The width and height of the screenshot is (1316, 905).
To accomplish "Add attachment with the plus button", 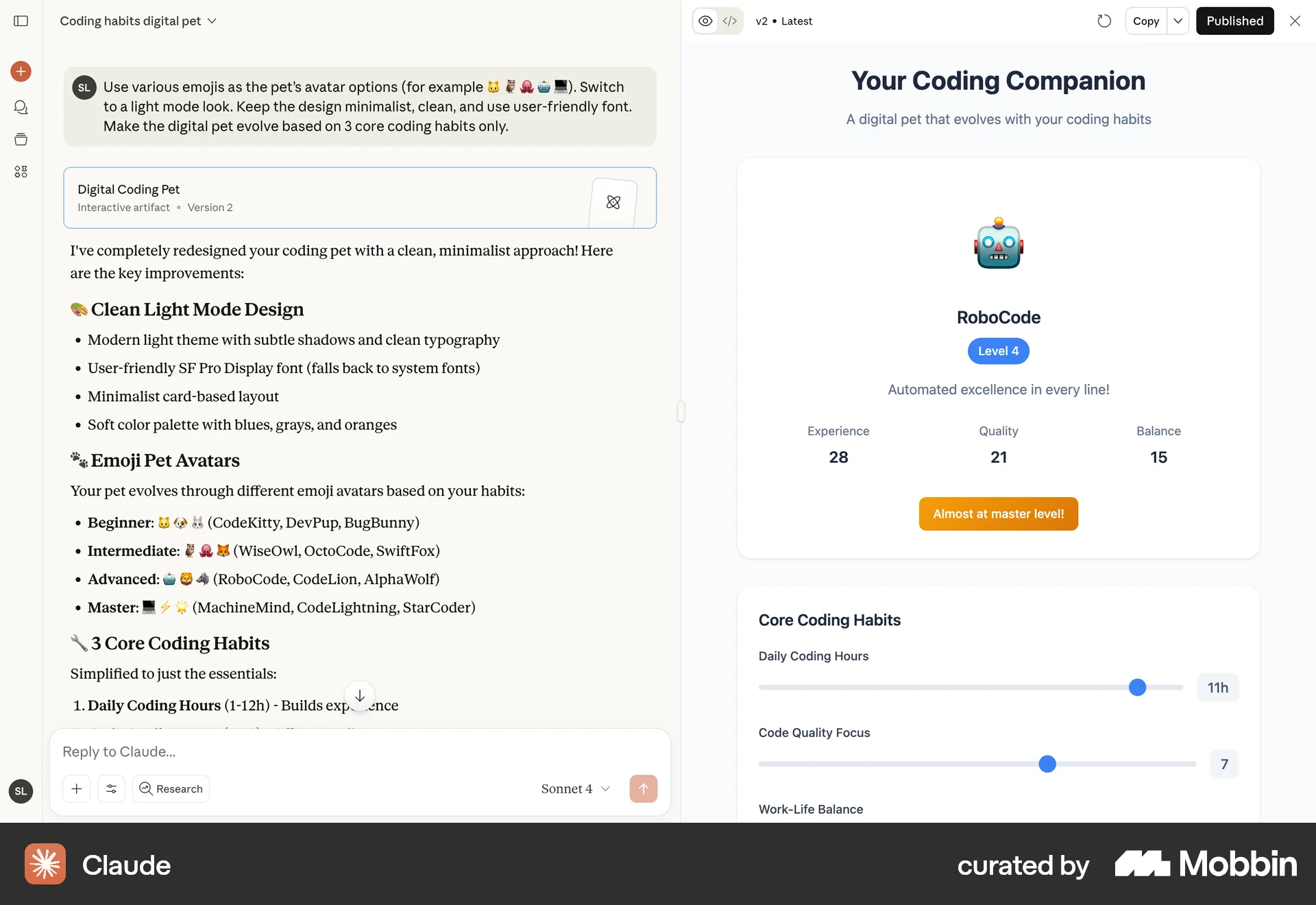I will (77, 788).
